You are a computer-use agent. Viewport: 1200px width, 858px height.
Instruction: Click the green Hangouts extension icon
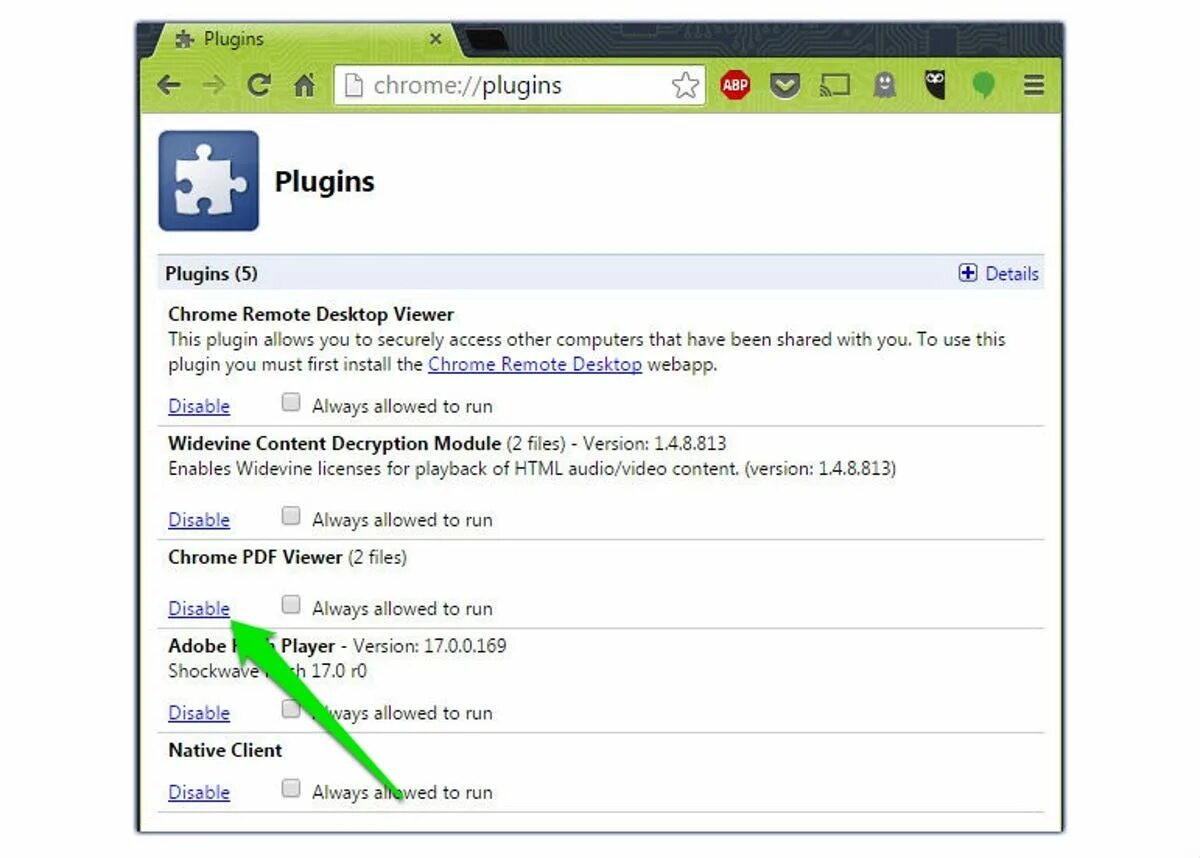(x=984, y=86)
